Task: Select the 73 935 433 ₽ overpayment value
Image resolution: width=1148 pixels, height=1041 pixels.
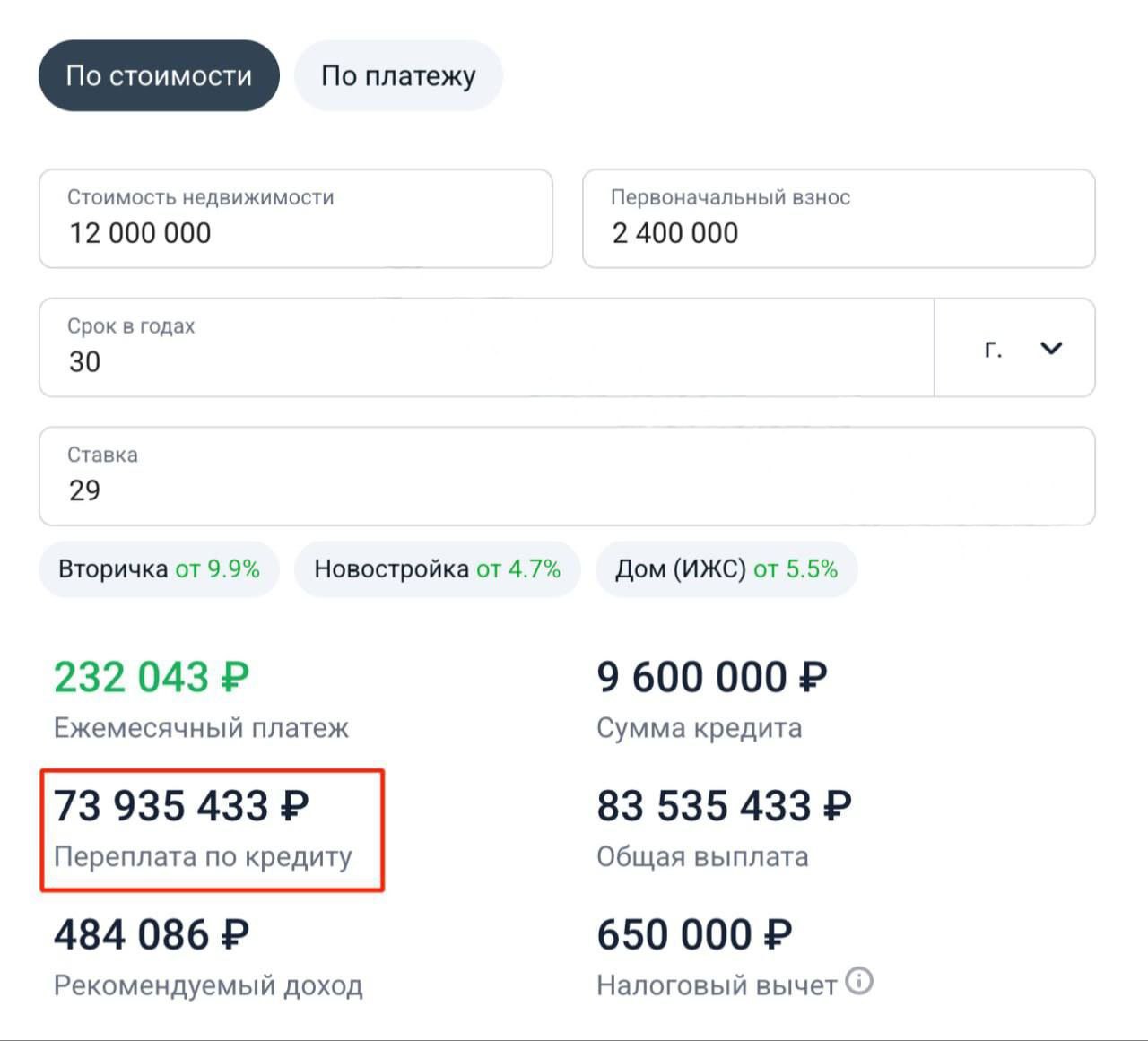Action: point(181,805)
